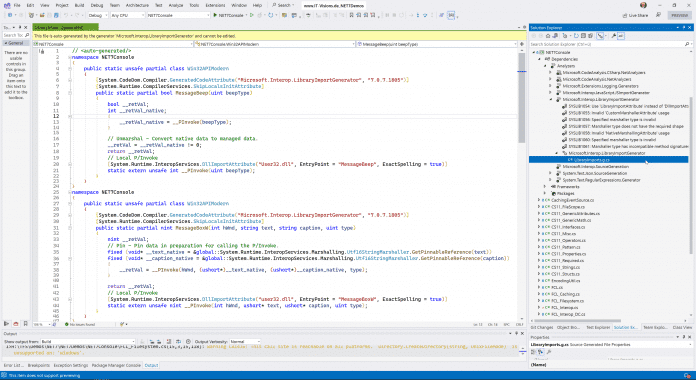Open the Build menu
This screenshot has height=380, width=696.
click(x=79, y=5)
